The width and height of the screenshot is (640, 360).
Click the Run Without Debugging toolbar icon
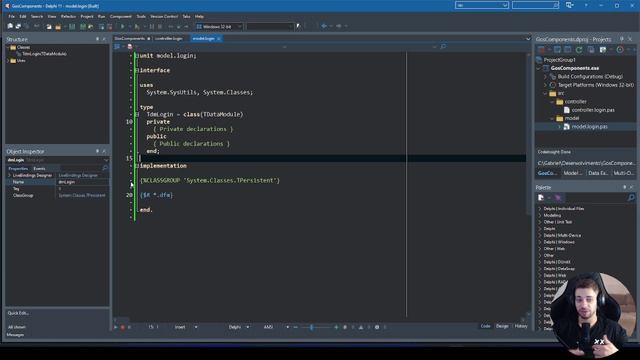coord(137,27)
